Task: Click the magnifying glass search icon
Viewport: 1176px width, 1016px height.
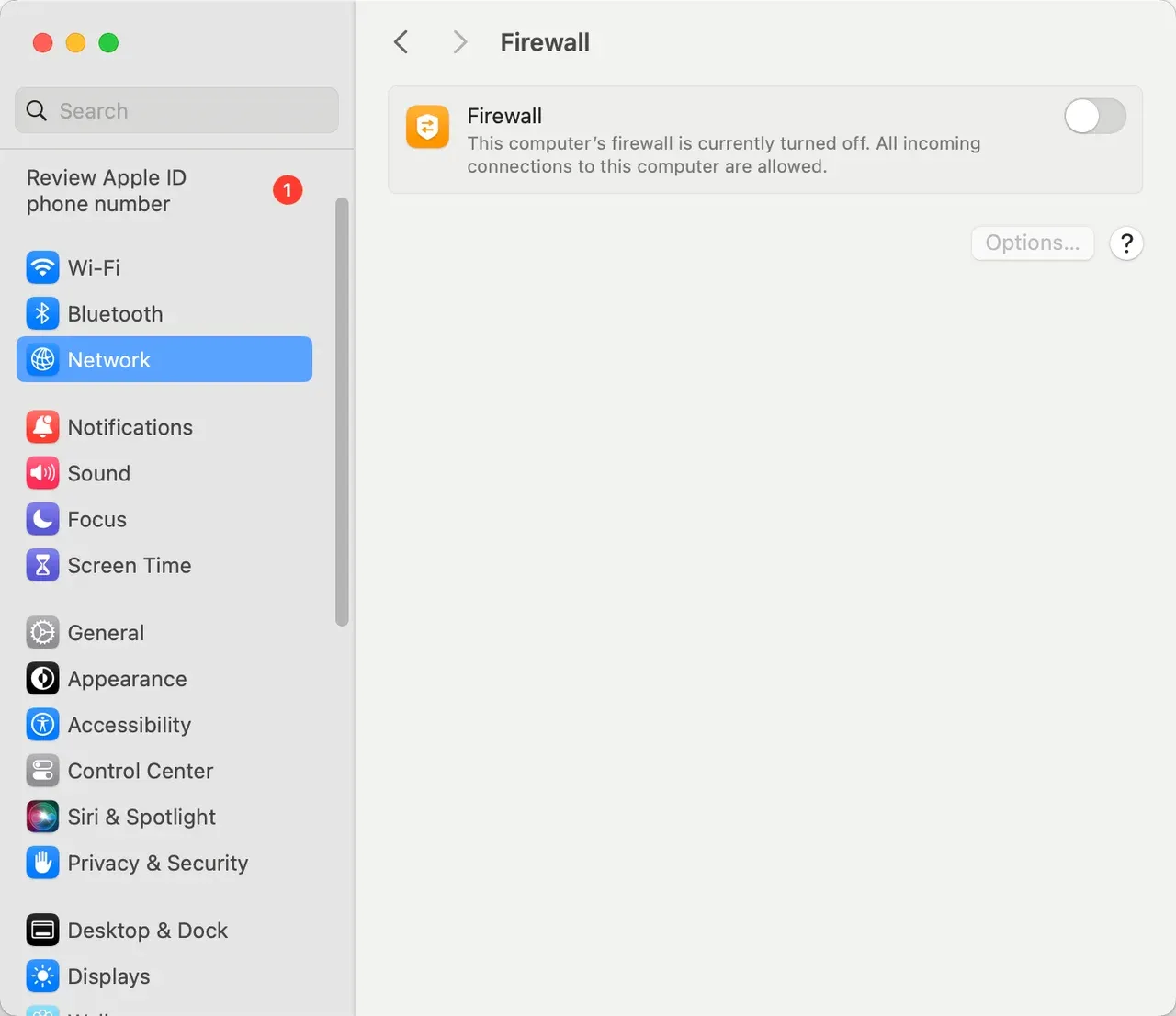Action: point(37,111)
